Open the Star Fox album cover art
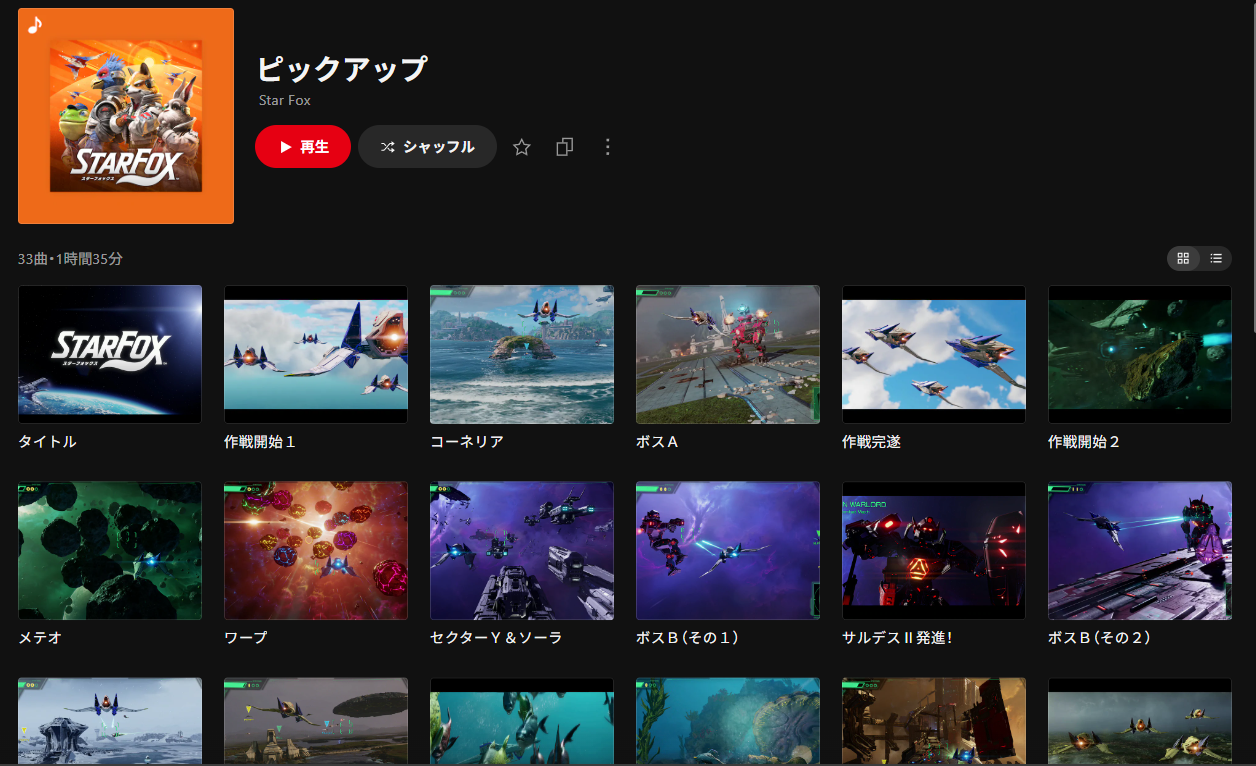The width and height of the screenshot is (1256, 766). 126,116
